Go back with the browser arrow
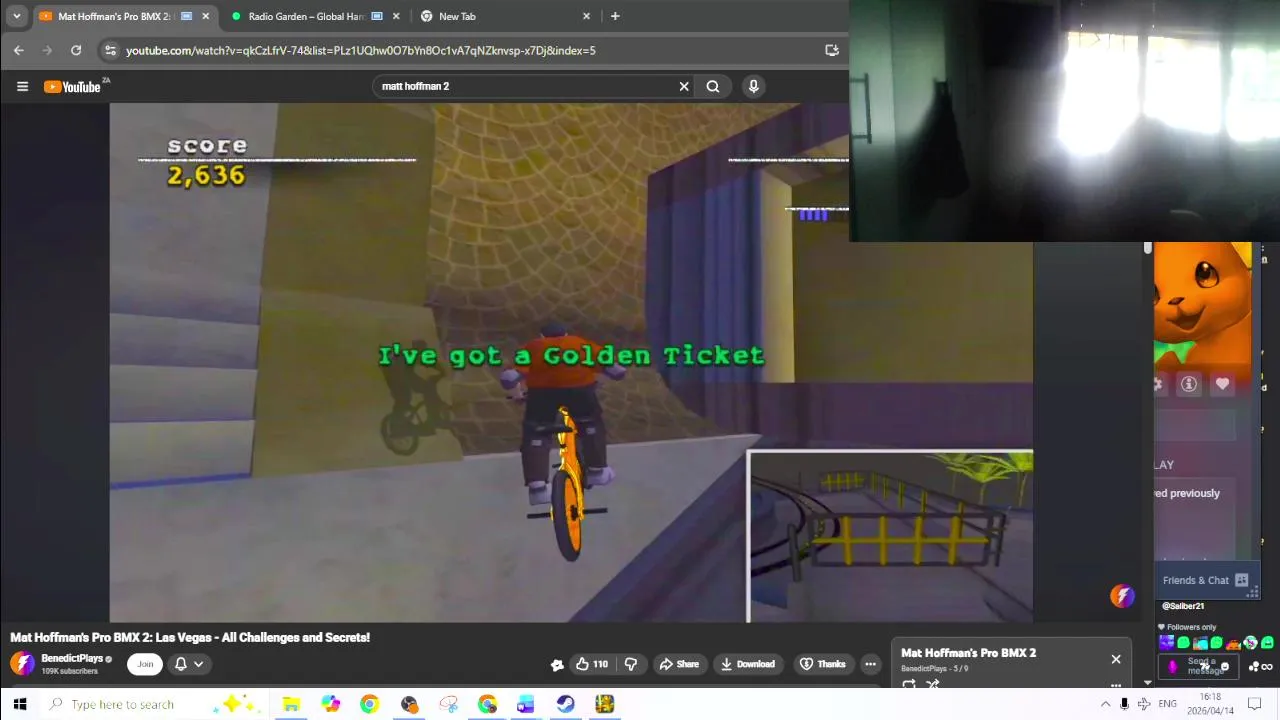 (18, 50)
